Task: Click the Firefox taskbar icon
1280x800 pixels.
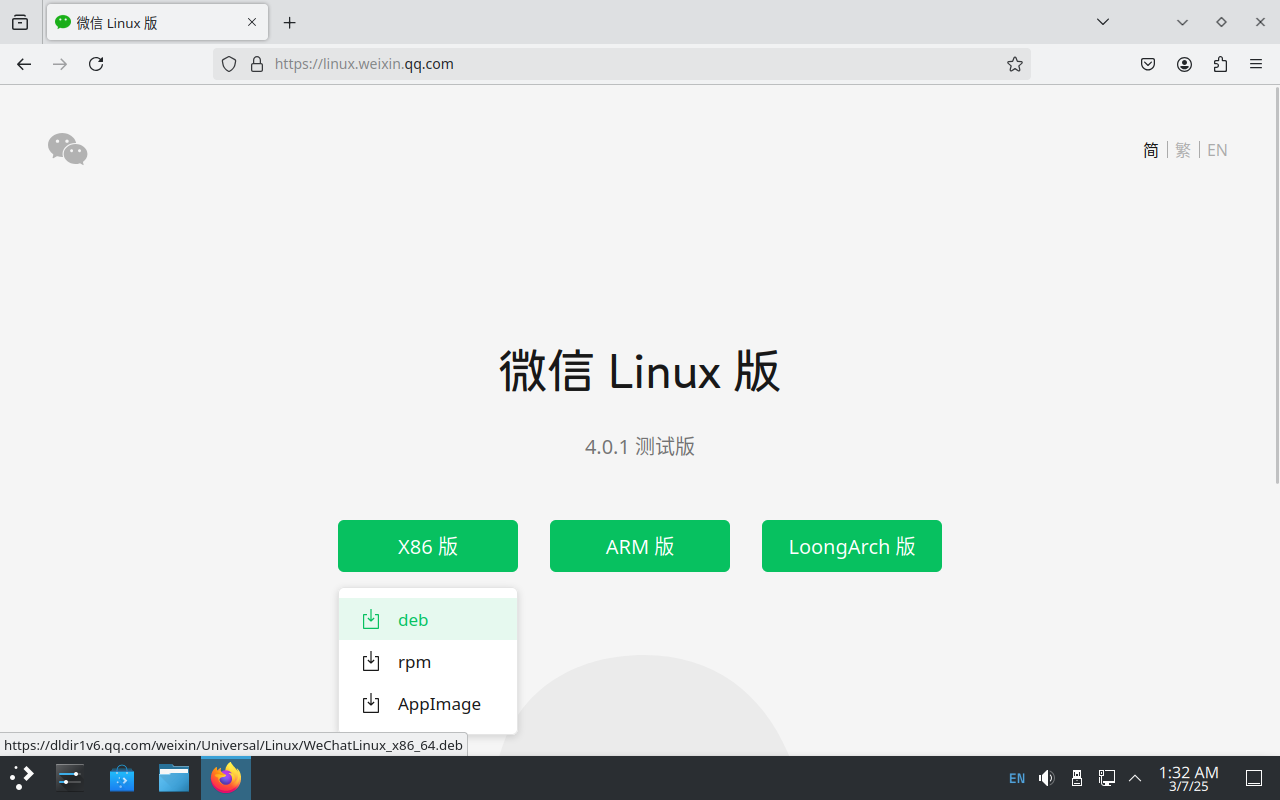Action: (x=226, y=778)
